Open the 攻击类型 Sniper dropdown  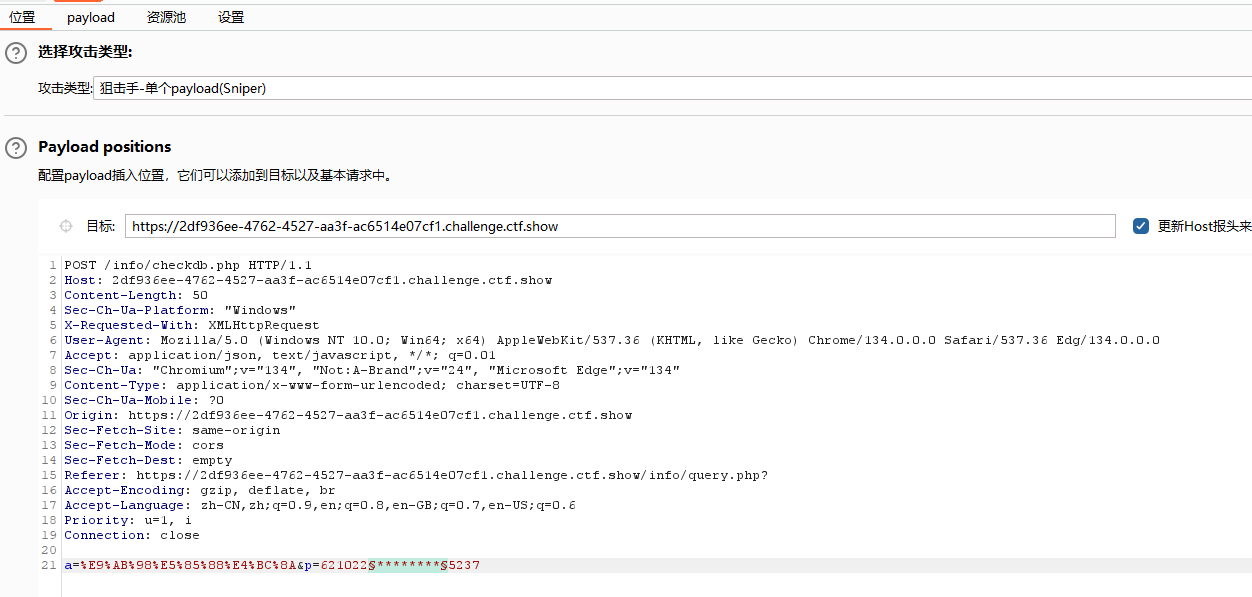(672, 88)
